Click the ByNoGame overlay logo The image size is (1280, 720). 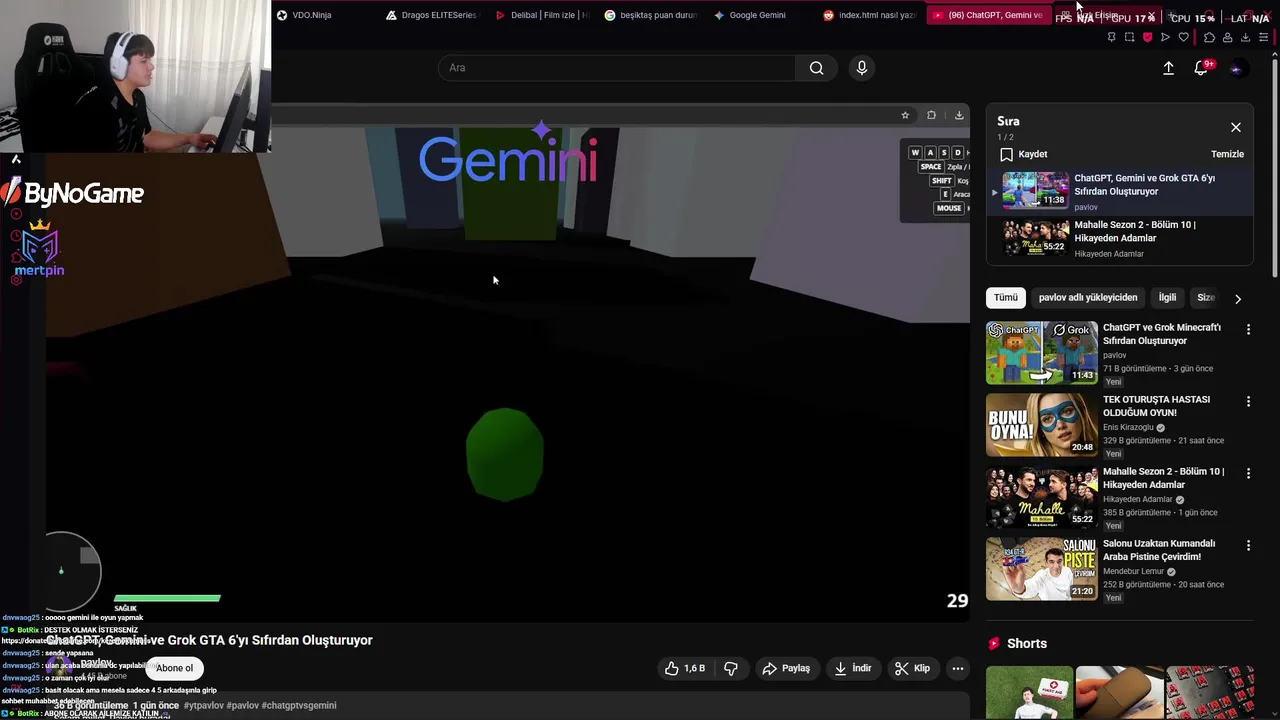click(73, 193)
